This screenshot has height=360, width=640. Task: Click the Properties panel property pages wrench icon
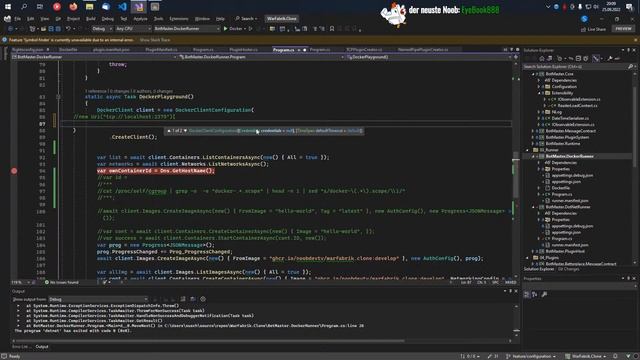point(544,294)
